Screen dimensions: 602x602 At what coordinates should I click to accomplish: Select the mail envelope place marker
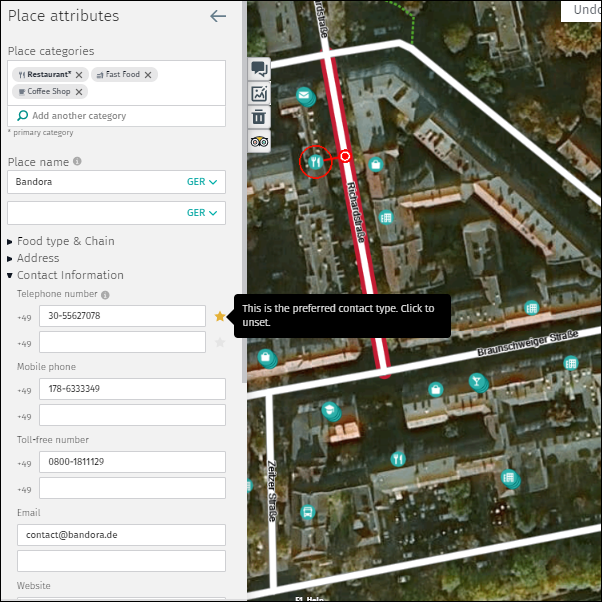coord(305,96)
